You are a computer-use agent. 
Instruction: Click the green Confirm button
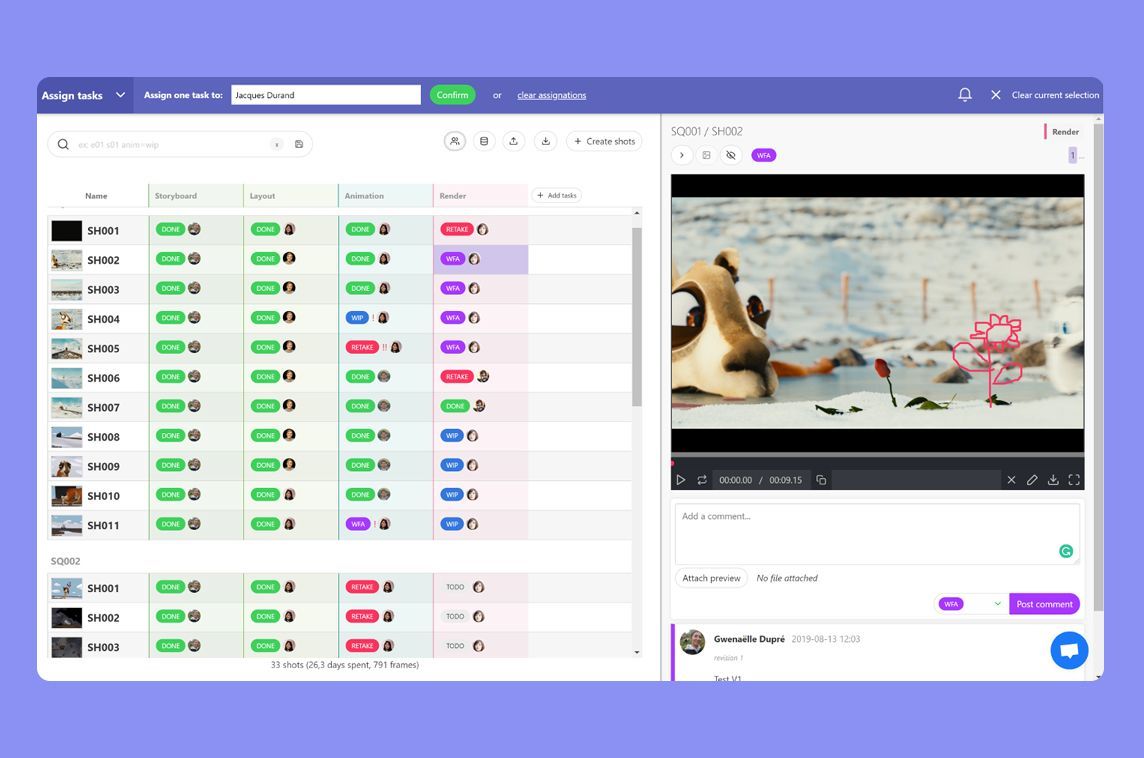click(452, 95)
